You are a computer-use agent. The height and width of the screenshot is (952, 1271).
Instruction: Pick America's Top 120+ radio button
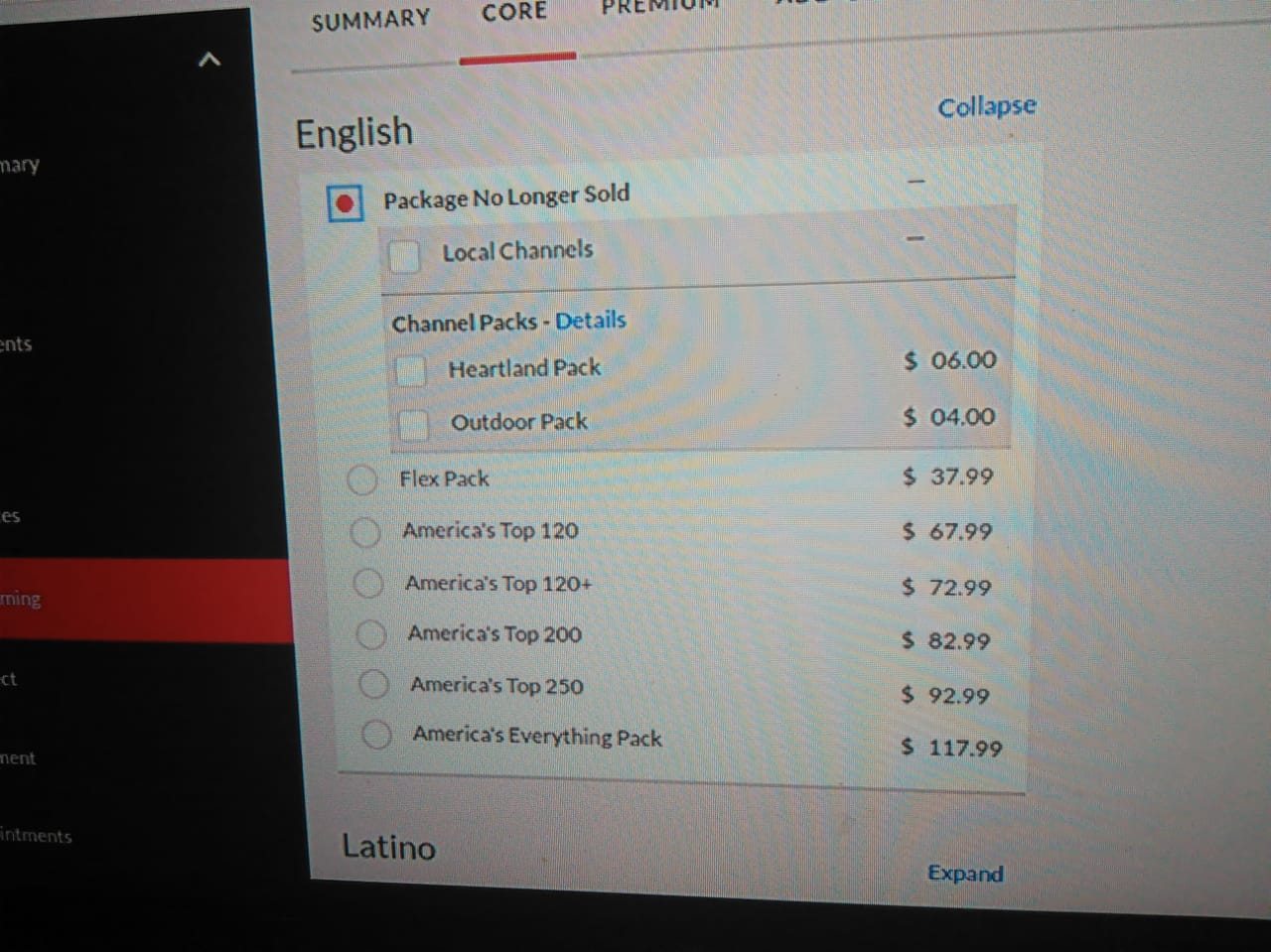368,584
